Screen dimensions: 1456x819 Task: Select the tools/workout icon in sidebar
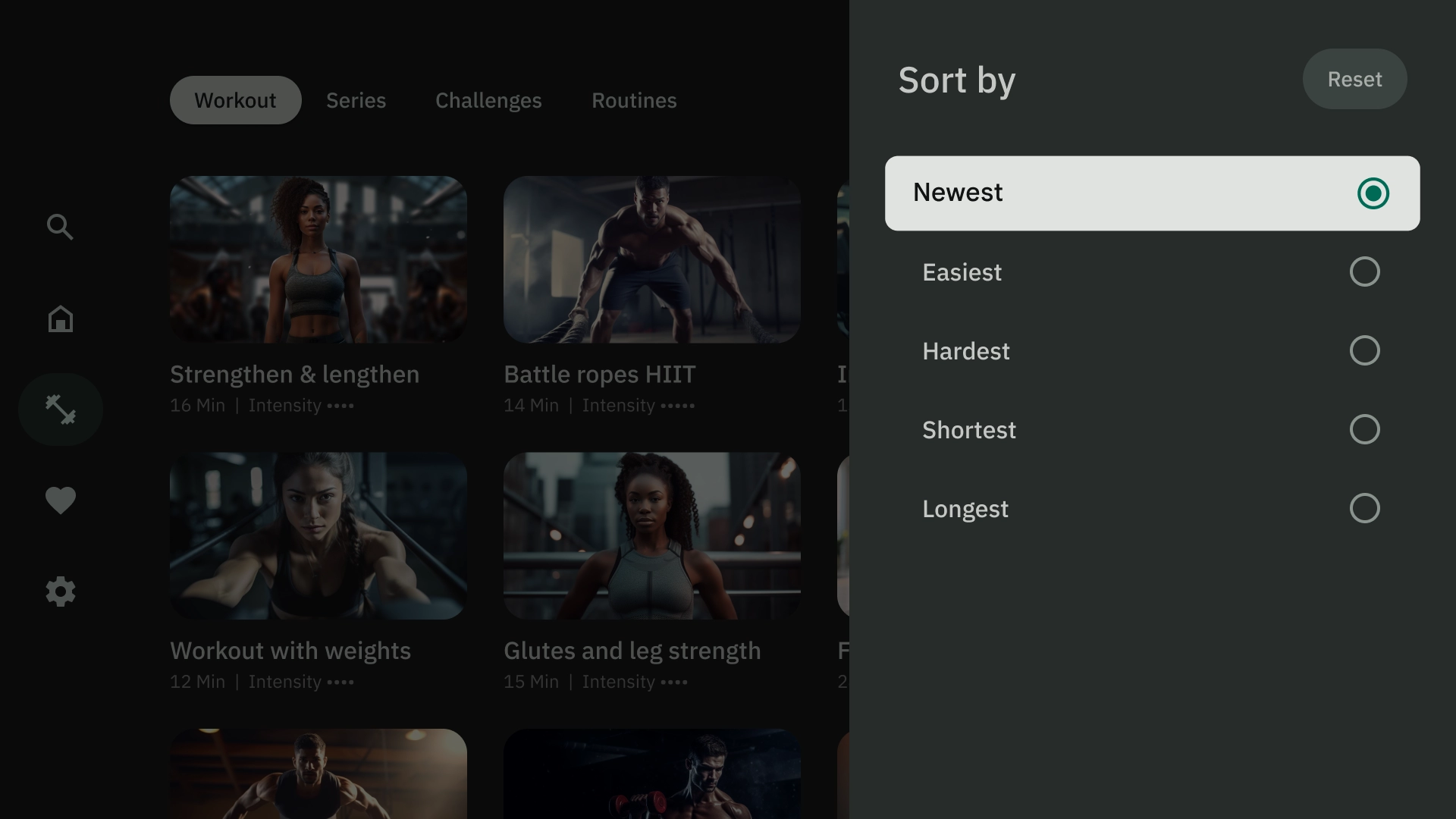[60, 409]
